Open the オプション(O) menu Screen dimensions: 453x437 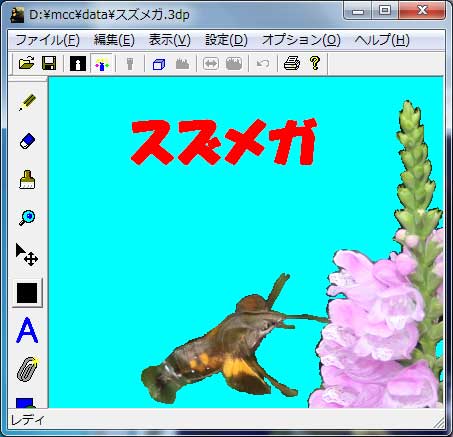(x=301, y=40)
